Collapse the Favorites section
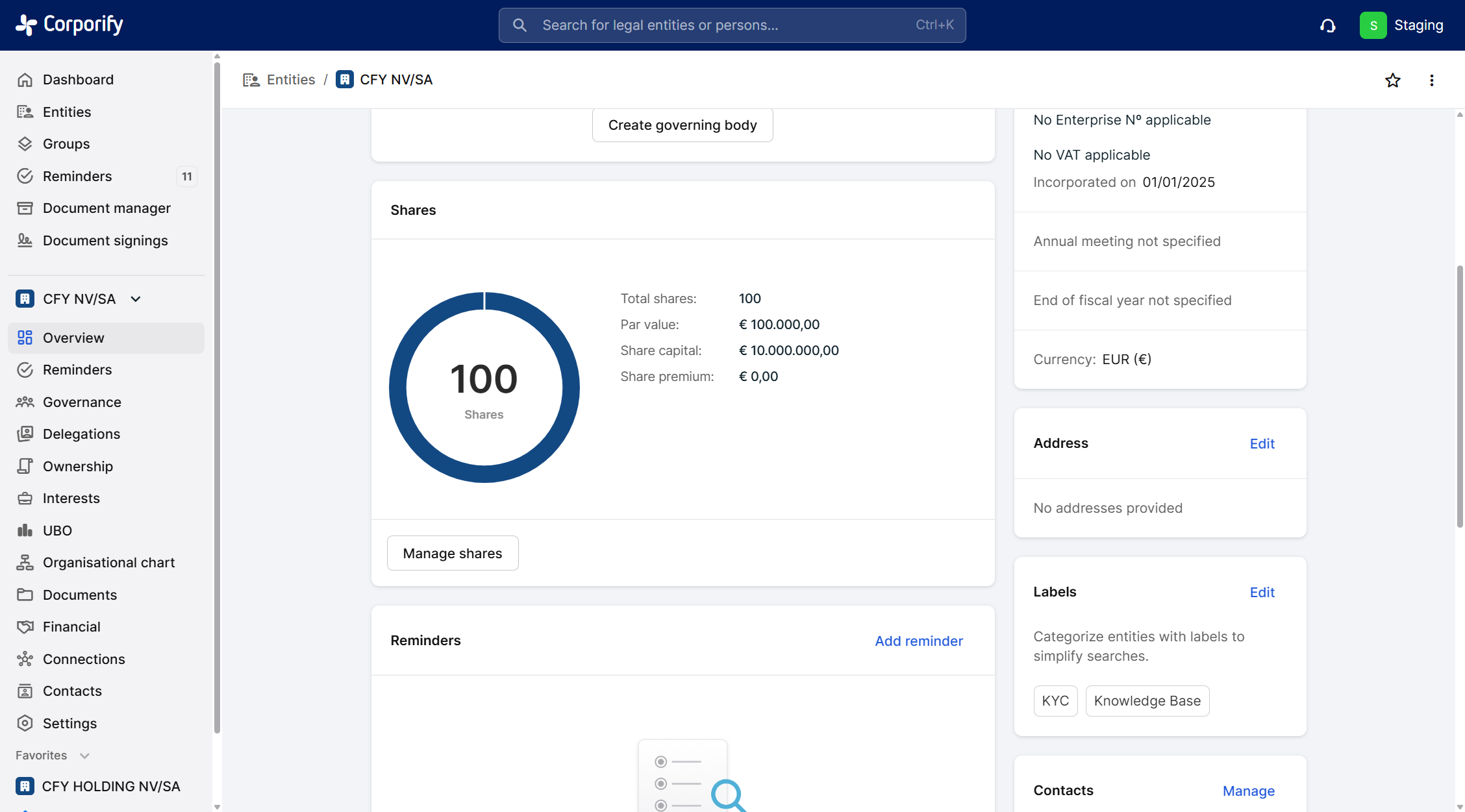 pyautogui.click(x=84, y=756)
